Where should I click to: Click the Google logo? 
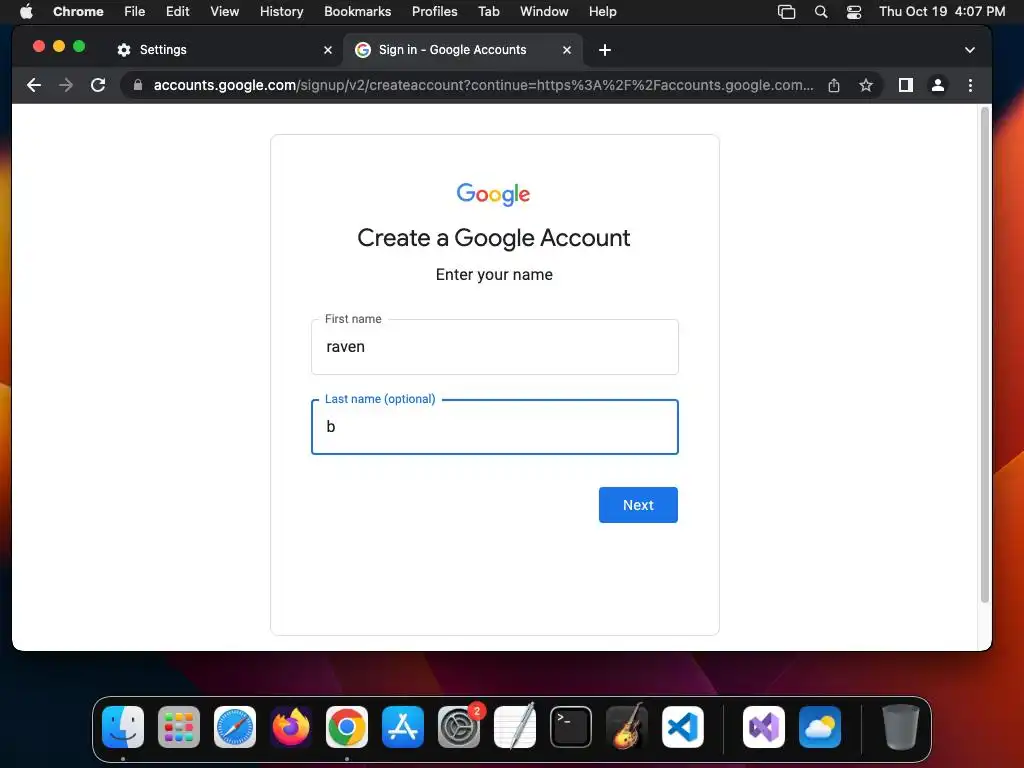point(493,194)
